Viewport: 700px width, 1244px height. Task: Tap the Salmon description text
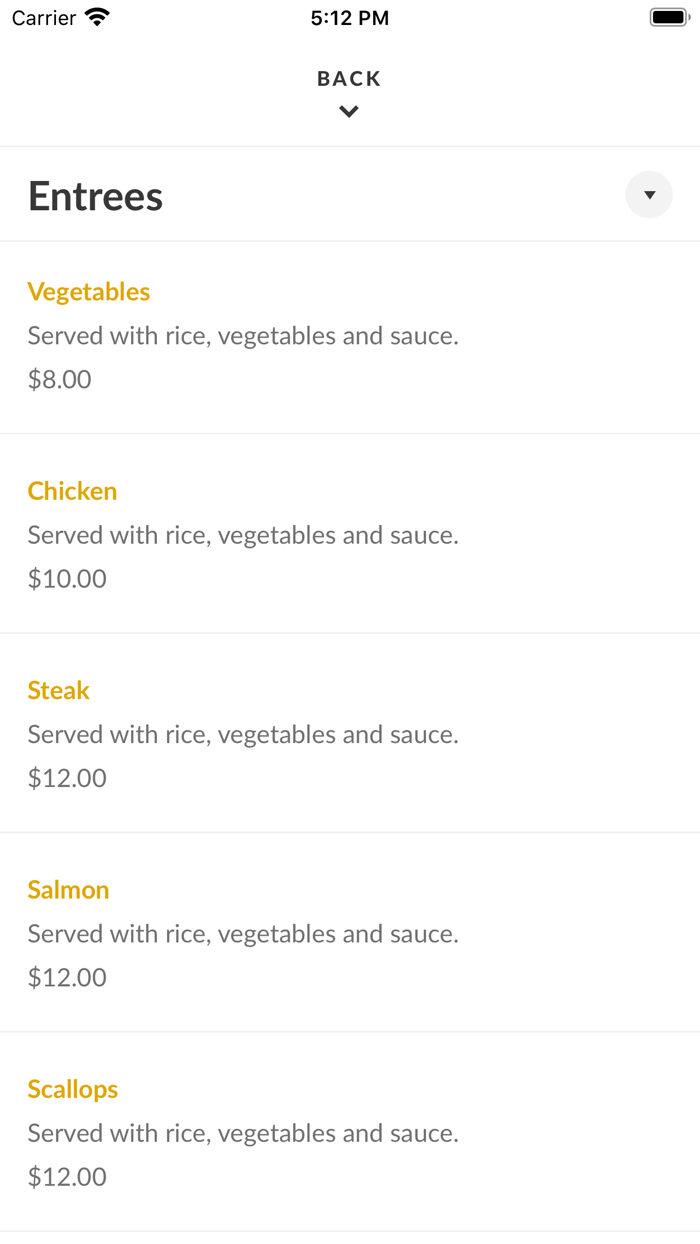(x=243, y=934)
